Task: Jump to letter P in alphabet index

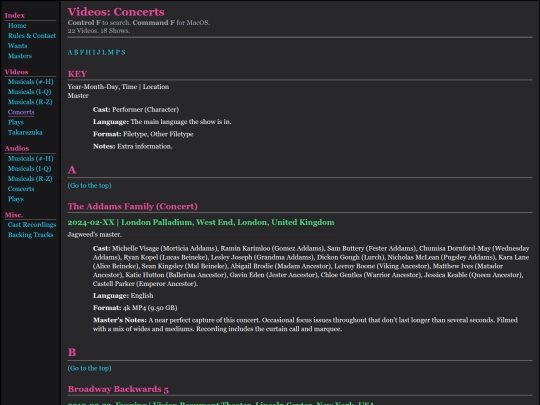Action: pos(118,52)
